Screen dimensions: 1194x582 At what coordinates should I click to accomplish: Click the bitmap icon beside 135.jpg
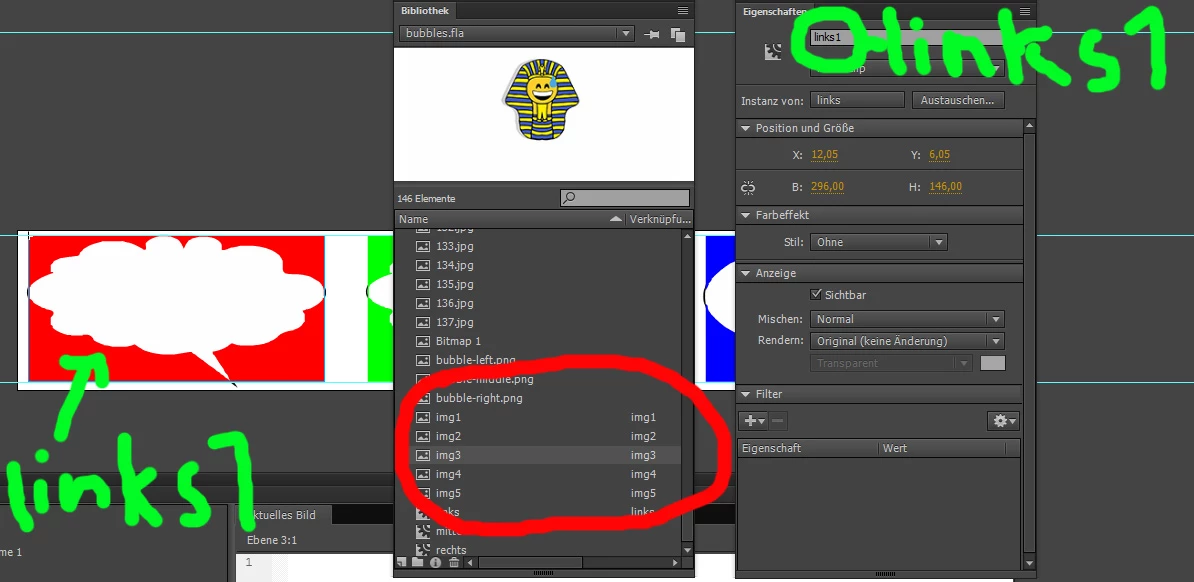423,284
